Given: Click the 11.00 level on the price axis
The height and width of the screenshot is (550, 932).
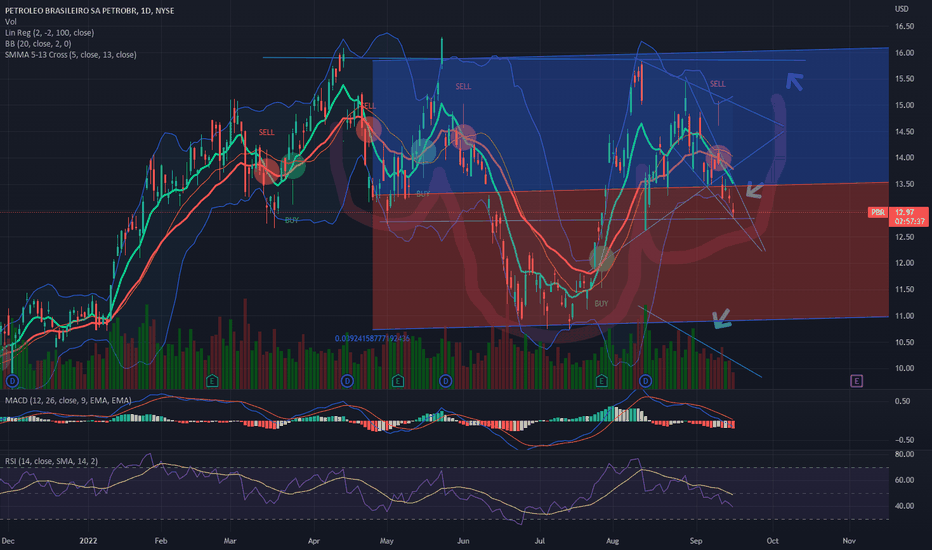Looking at the screenshot, I should pos(905,316).
